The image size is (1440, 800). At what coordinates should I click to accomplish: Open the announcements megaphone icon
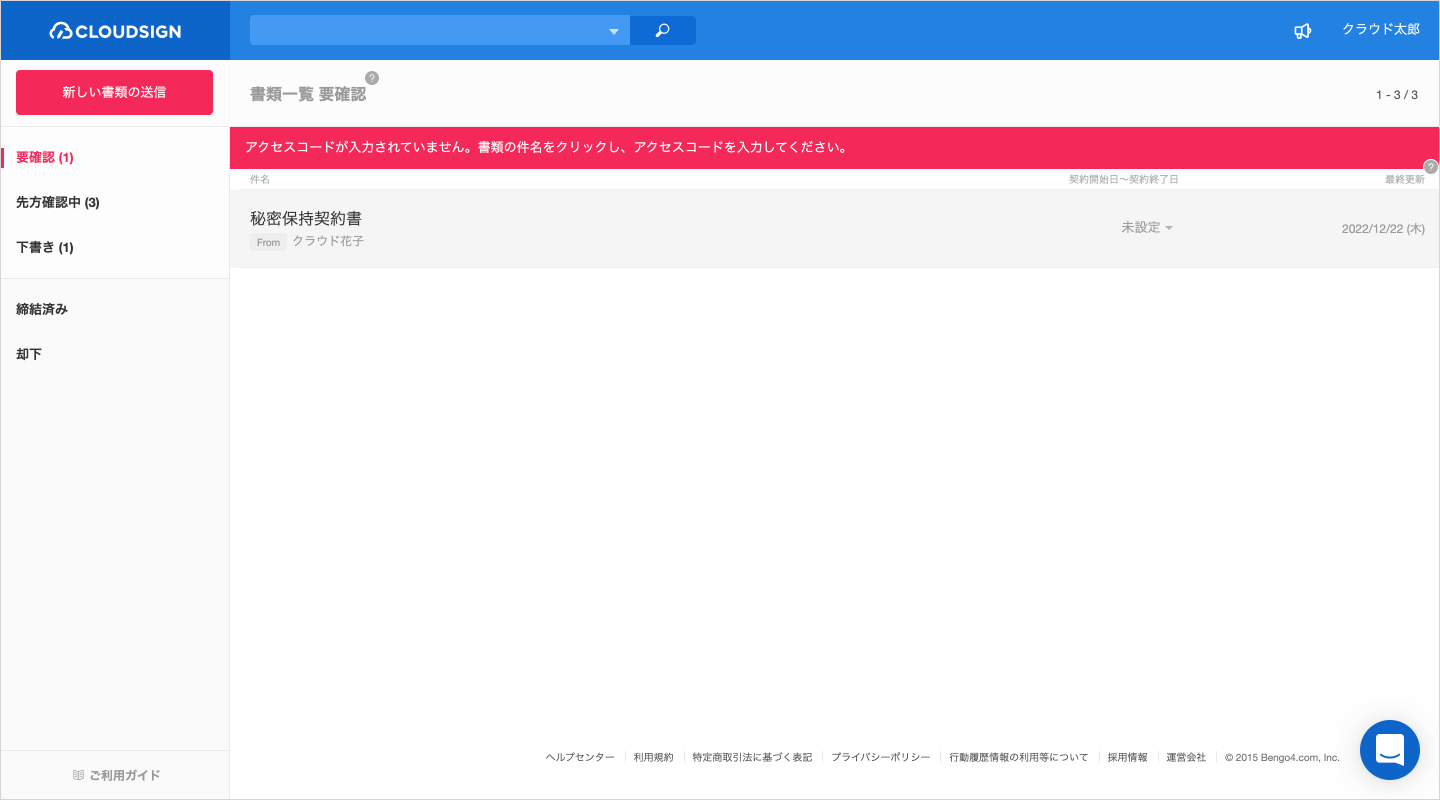1302,31
